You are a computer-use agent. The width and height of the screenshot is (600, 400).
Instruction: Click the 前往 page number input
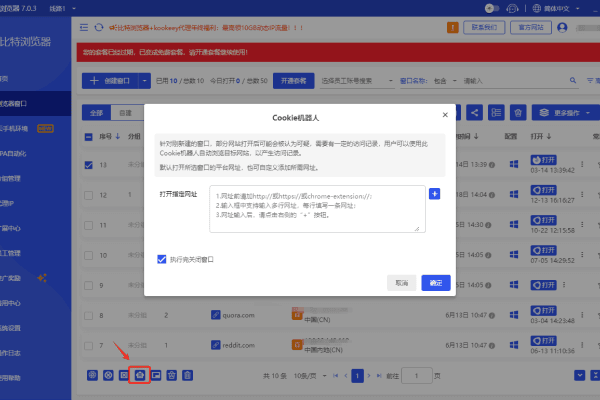click(417, 376)
